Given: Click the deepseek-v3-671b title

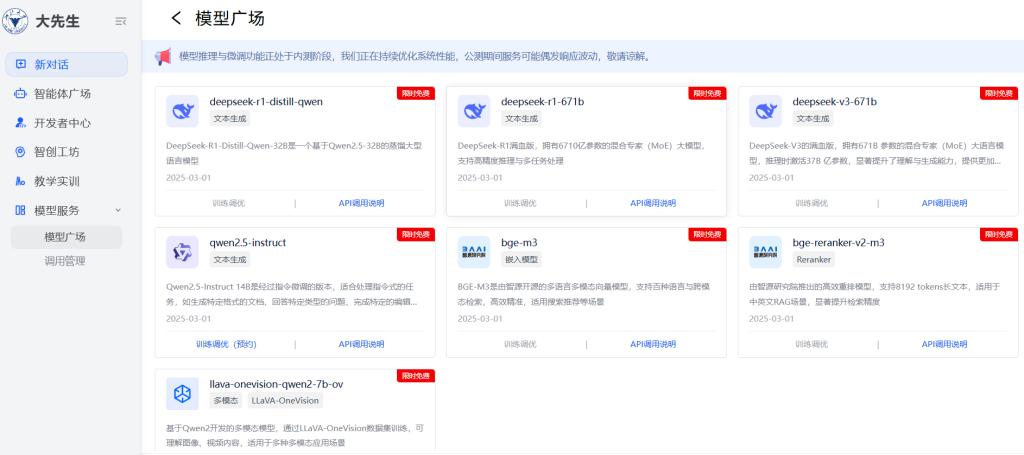Looking at the screenshot, I should [x=835, y=102].
